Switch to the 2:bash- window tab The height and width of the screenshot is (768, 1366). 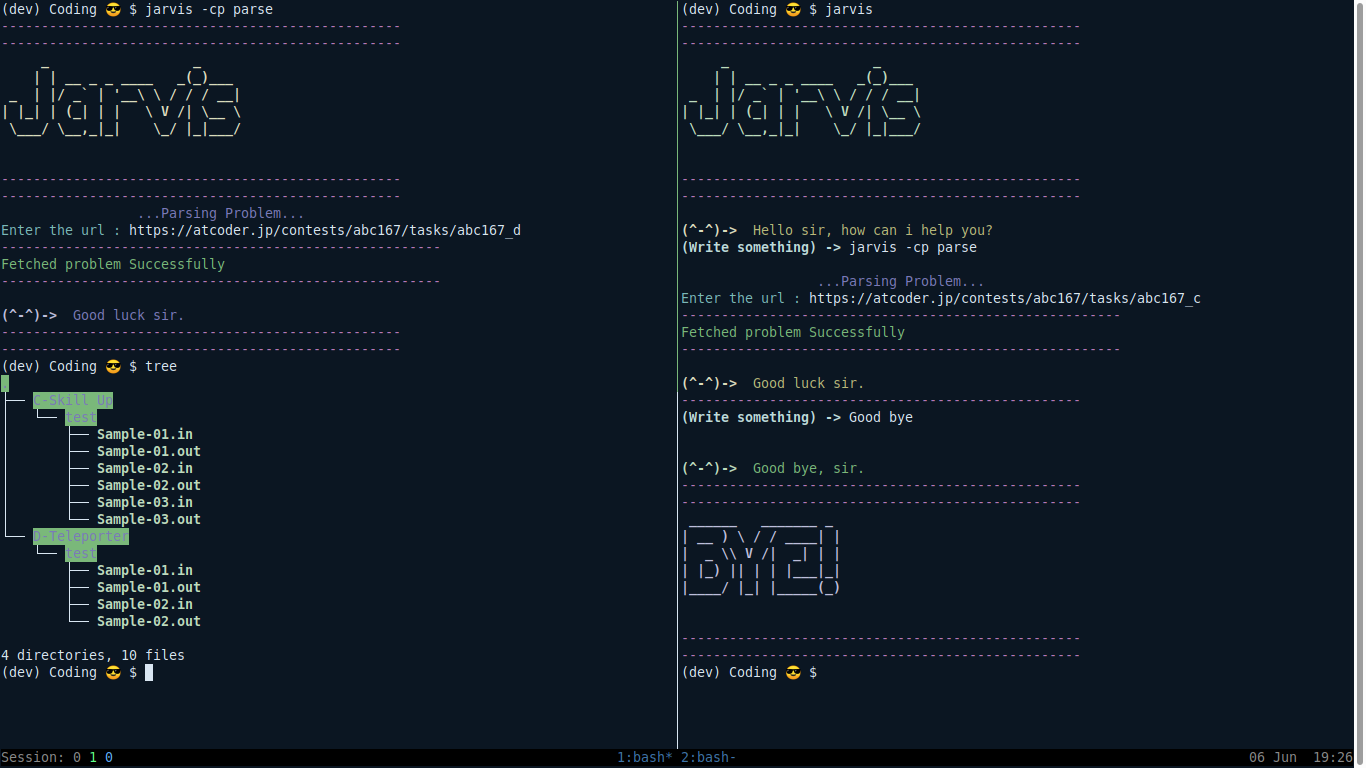click(709, 757)
